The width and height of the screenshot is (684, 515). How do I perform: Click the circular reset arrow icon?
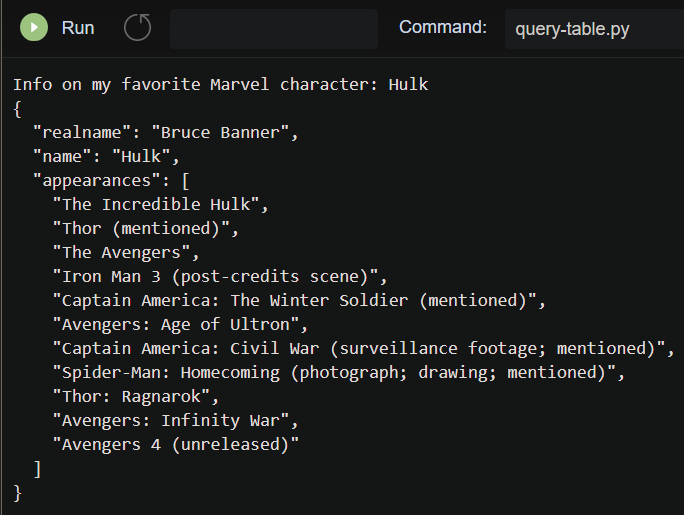(137, 28)
